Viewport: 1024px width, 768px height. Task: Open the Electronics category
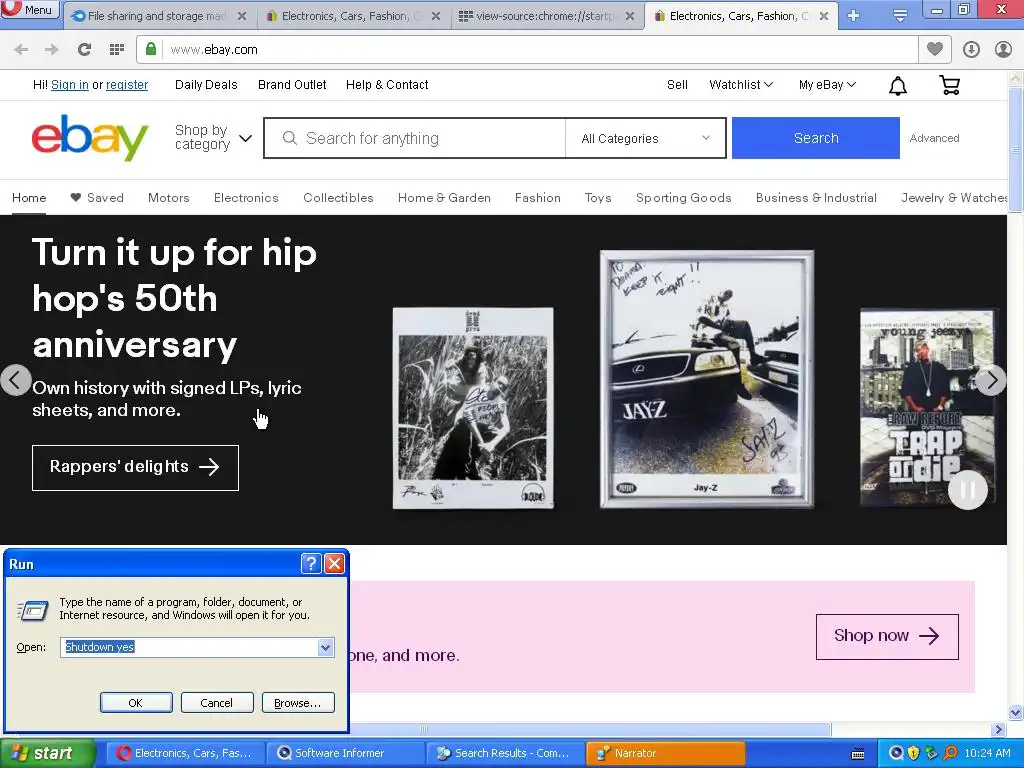(x=246, y=198)
